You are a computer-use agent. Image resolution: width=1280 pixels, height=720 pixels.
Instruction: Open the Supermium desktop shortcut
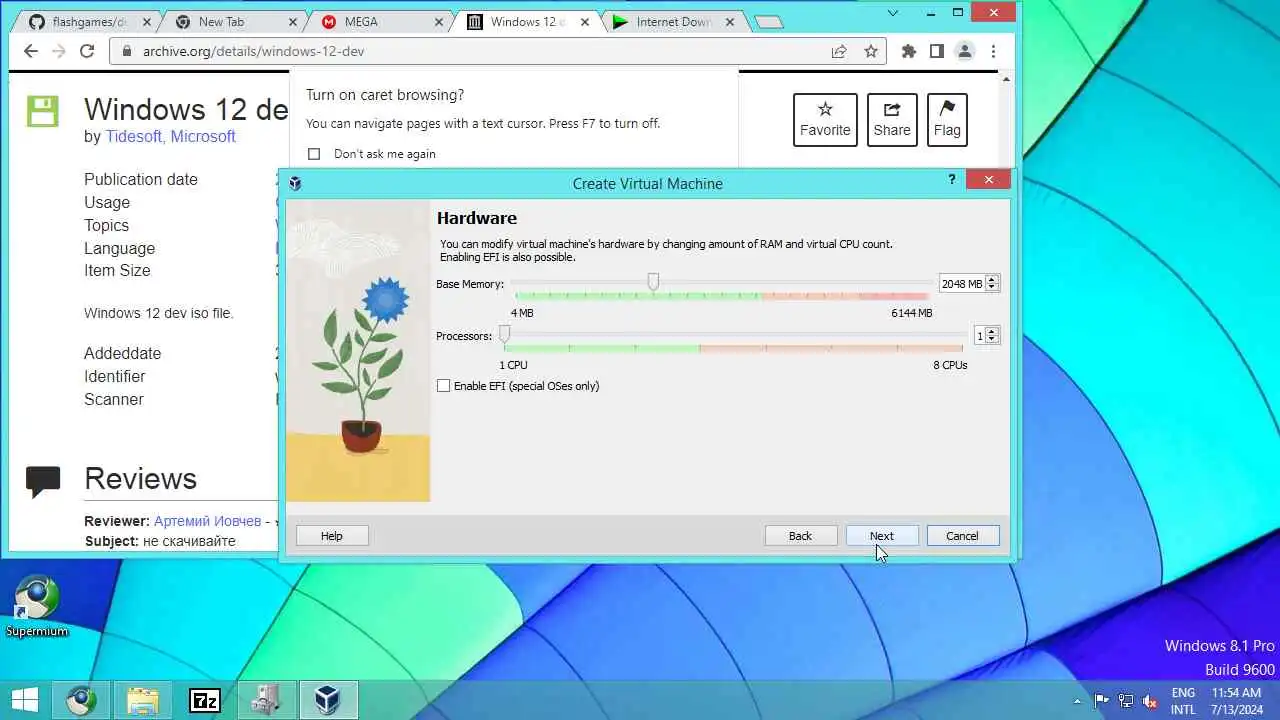(37, 606)
